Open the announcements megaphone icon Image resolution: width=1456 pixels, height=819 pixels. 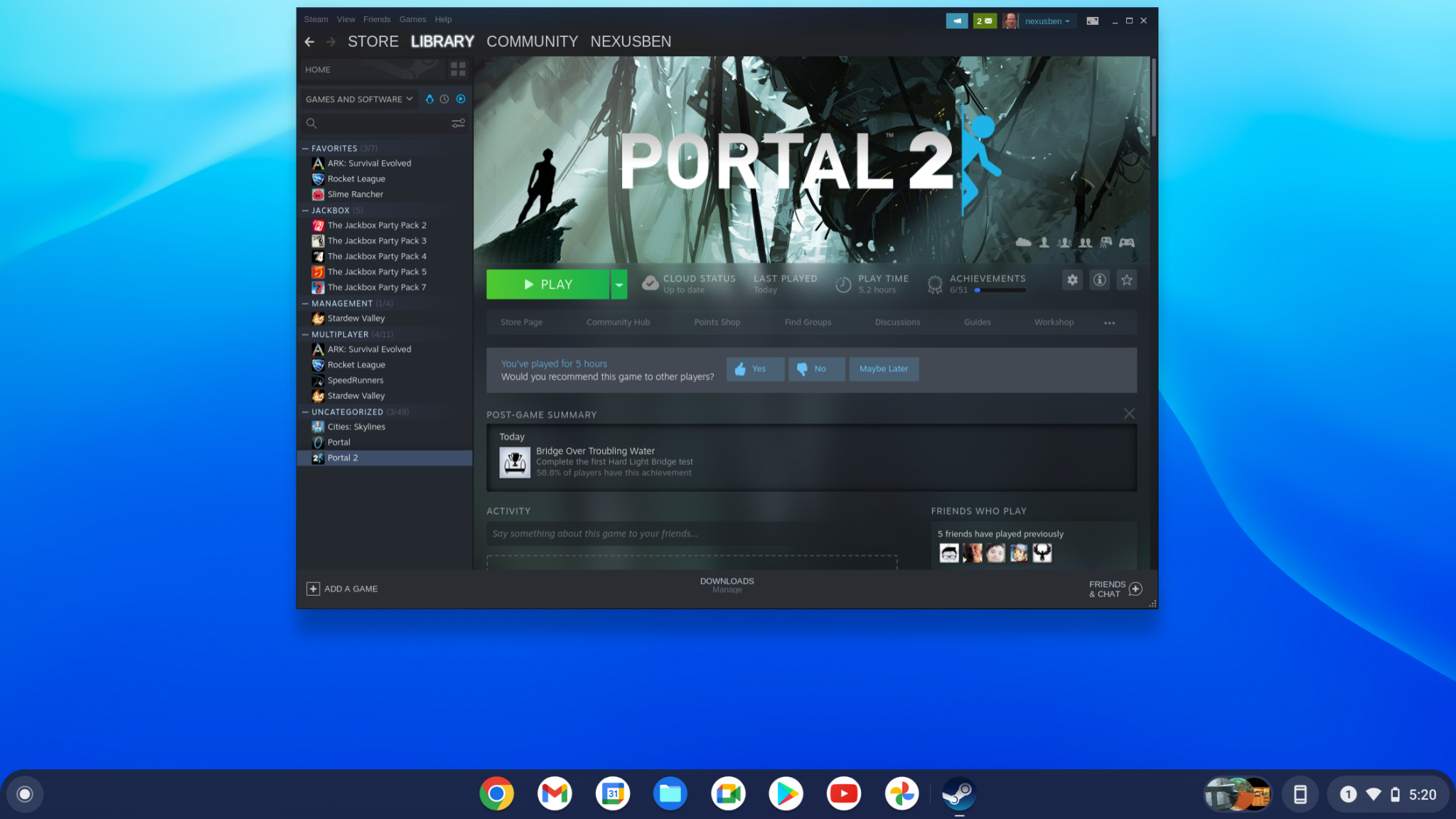point(957,21)
